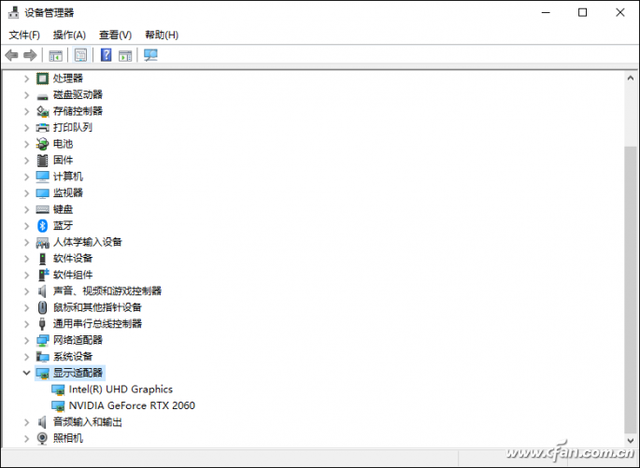Expand the 照相机 node
This screenshot has width=640, height=468.
27,438
